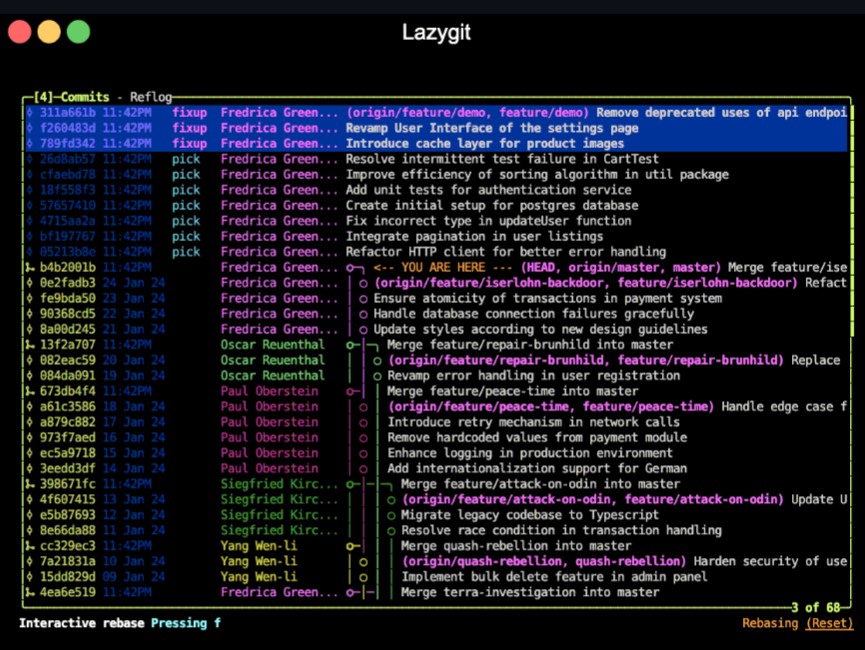Viewport: 865px width, 650px height.
Task: Select Resolve race condition in transaction handling
Action: 436,530
